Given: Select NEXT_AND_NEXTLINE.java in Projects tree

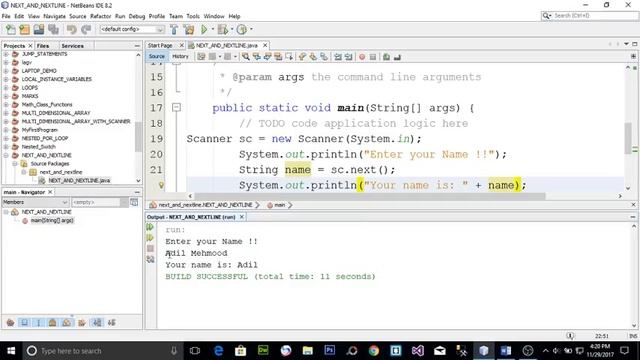Looking at the screenshot, I should (79, 180).
